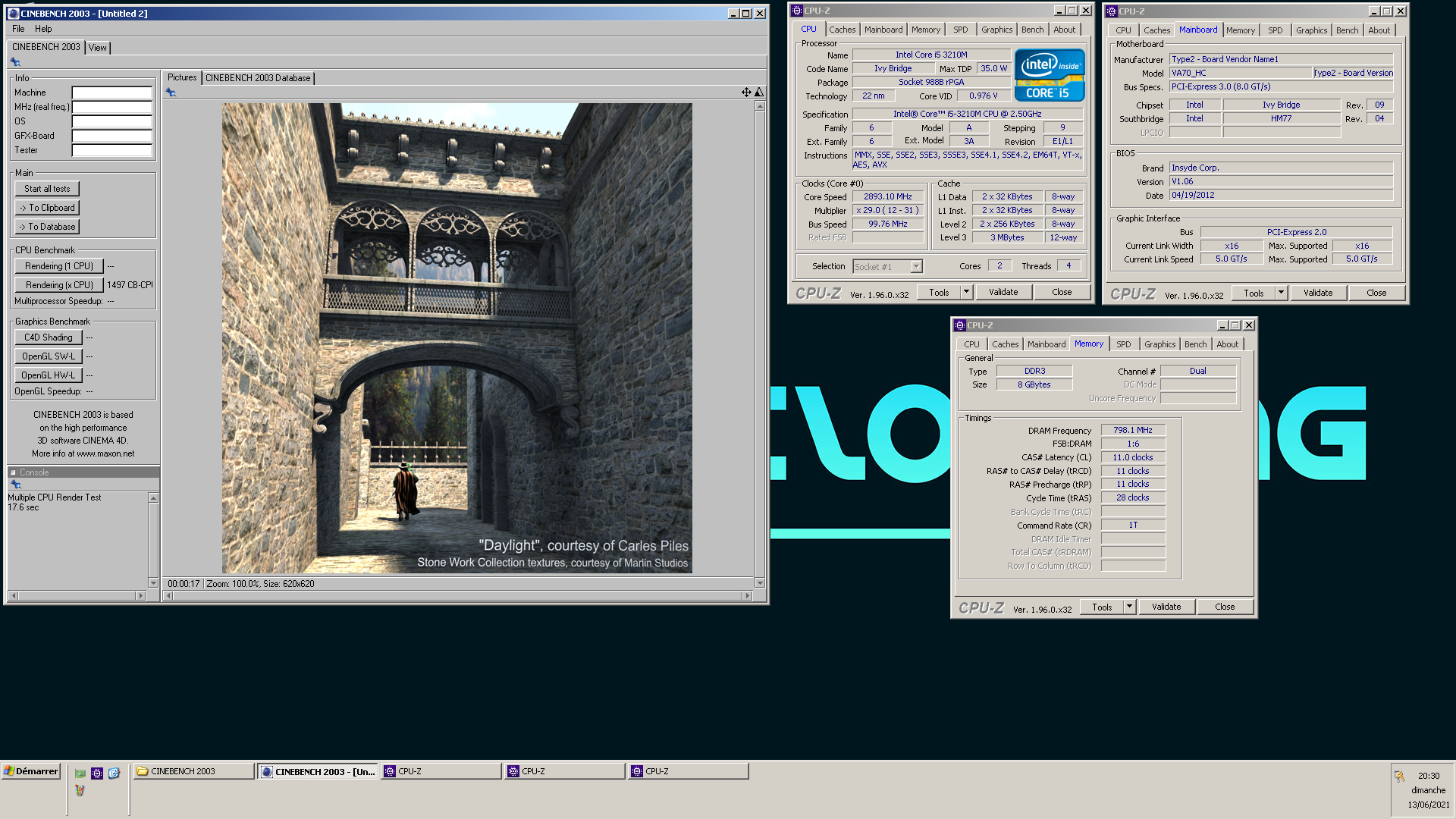Viewport: 1456px width, 819px height.
Task: Click 'Insyde Corp.' BIOS brand value
Action: (1282, 168)
